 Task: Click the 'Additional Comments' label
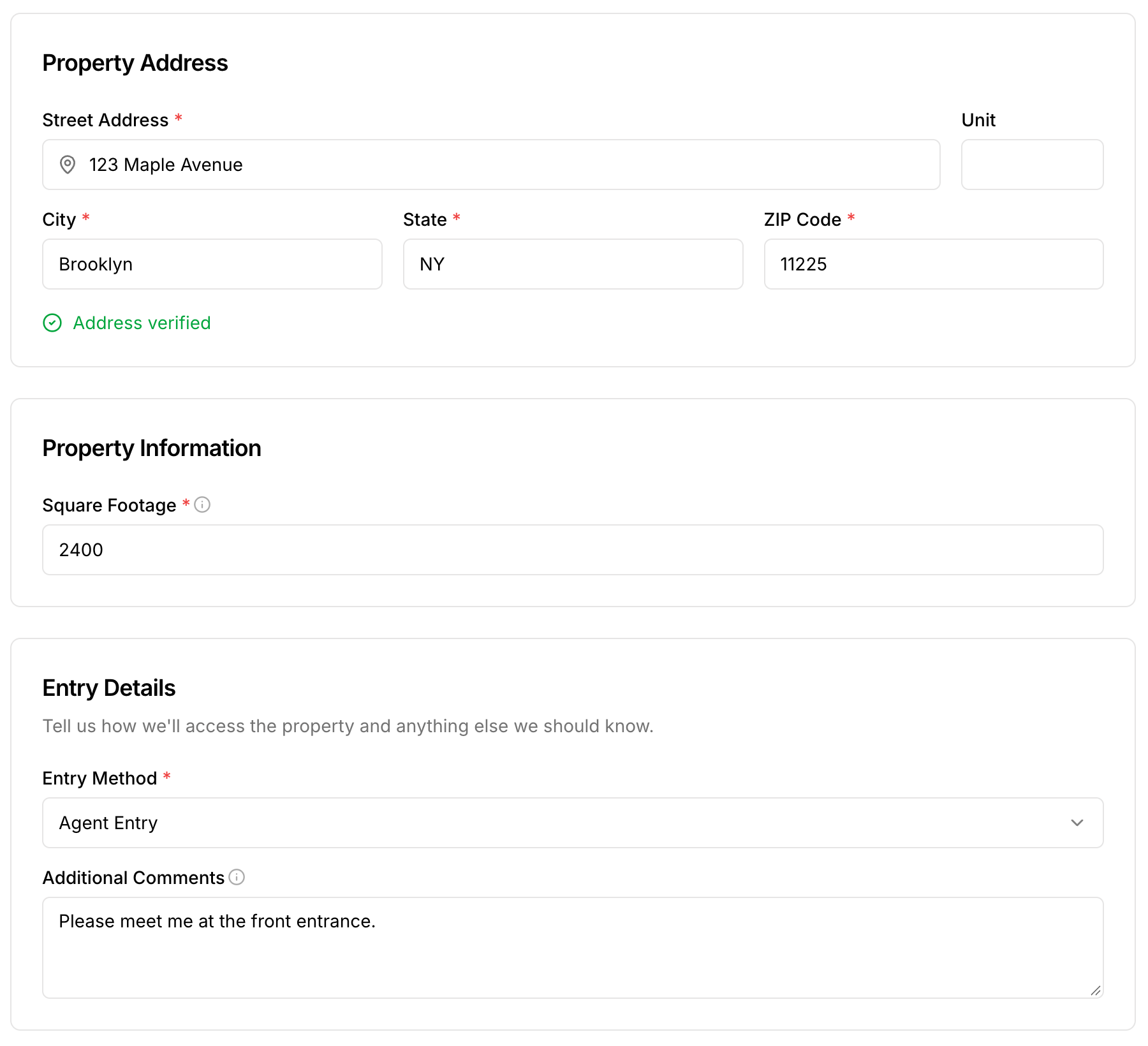pos(133,878)
